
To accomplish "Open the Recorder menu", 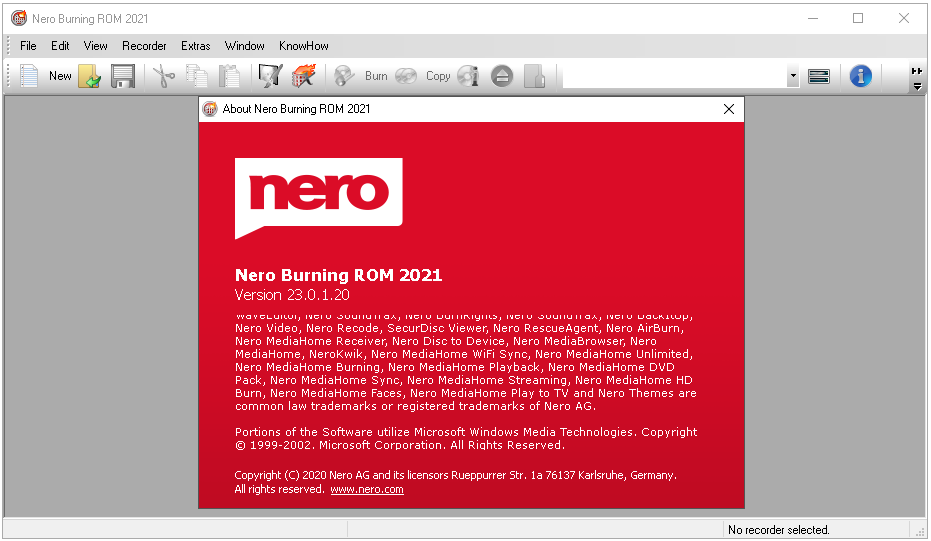I will [144, 46].
